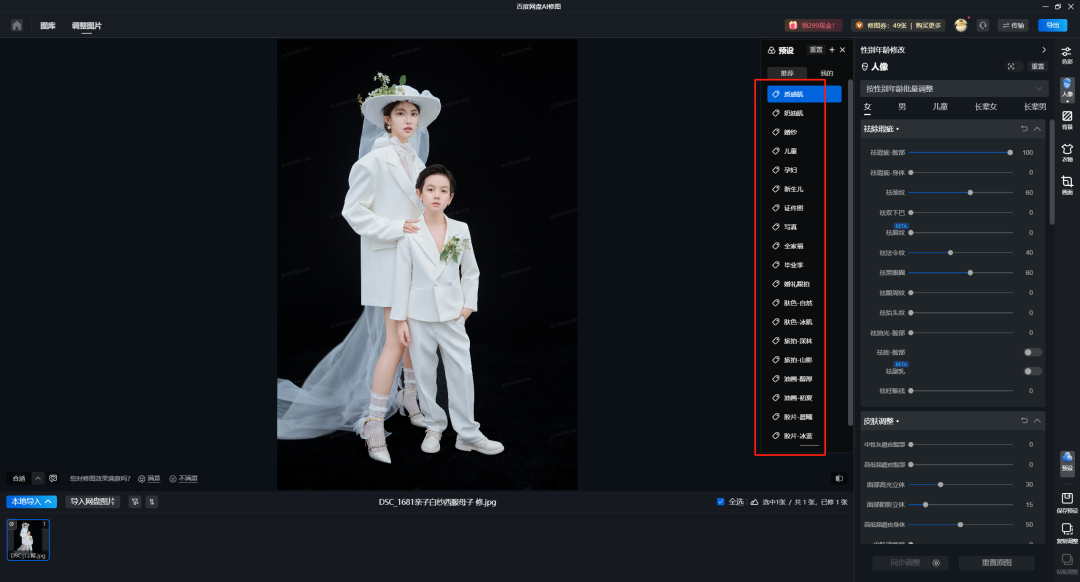Close the 预设 presets panel
Image resolution: width=1080 pixels, height=582 pixels.
(x=842, y=50)
